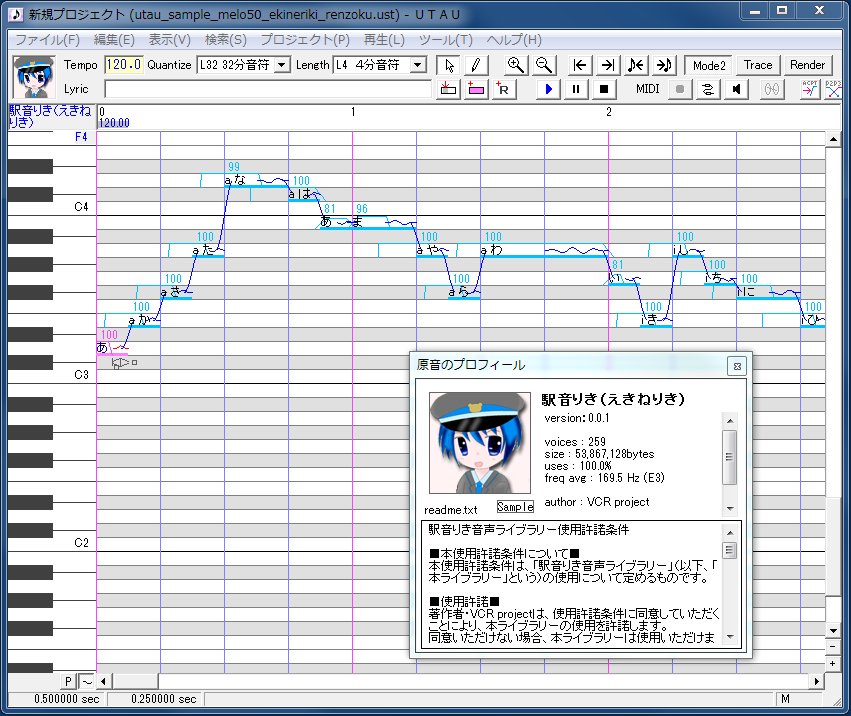
Task: Click the readme text scrollbar thumb
Action: pyautogui.click(x=730, y=550)
